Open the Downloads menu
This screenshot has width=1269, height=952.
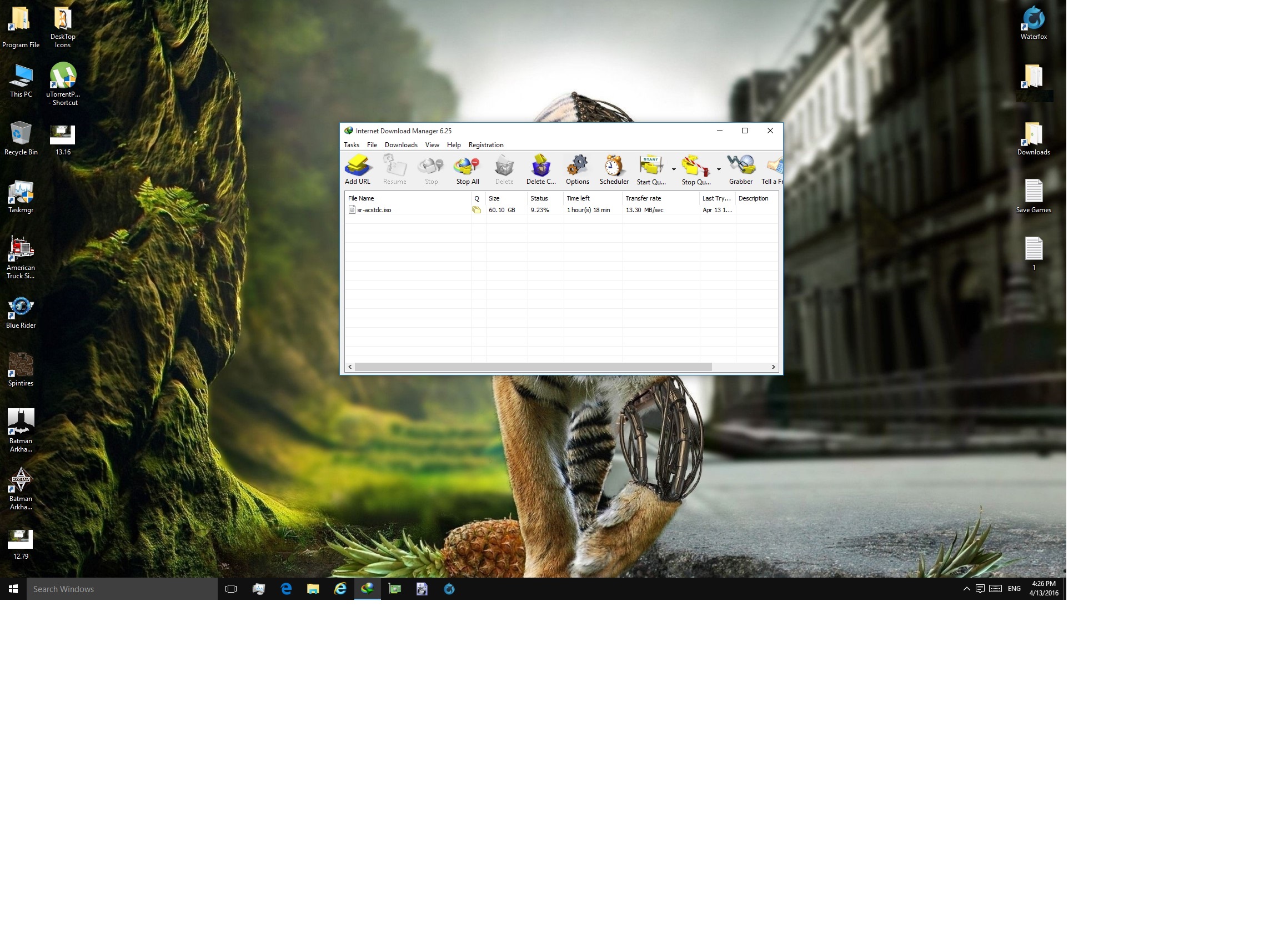[x=400, y=145]
